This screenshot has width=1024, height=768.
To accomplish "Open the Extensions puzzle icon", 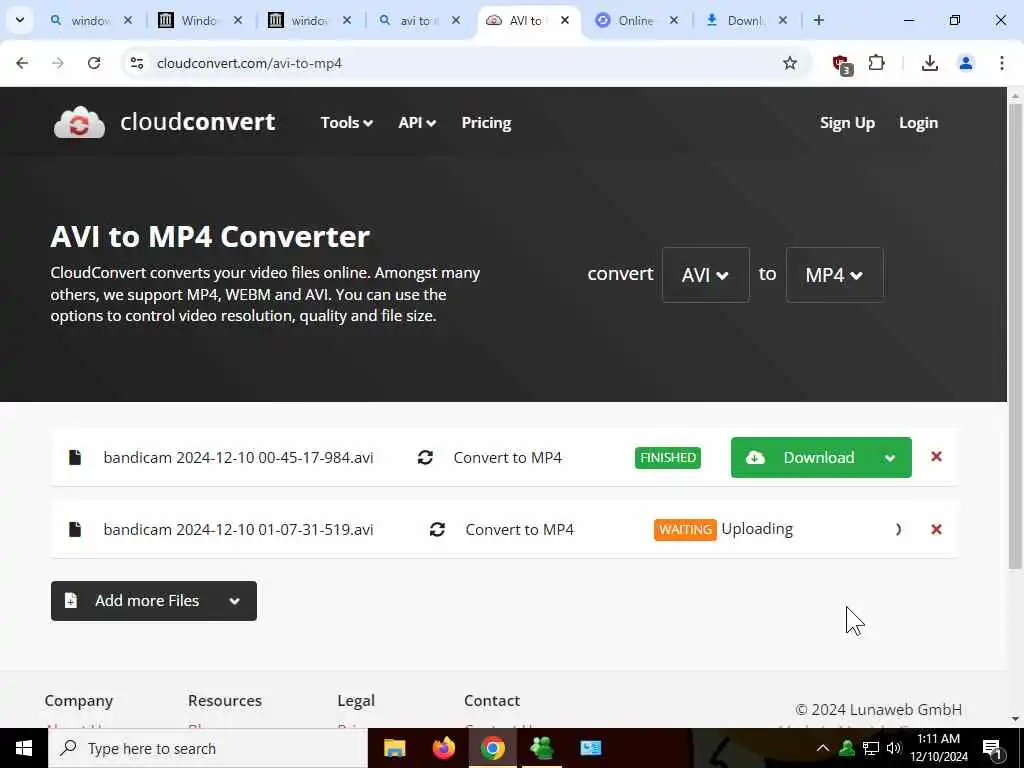I will click(876, 63).
